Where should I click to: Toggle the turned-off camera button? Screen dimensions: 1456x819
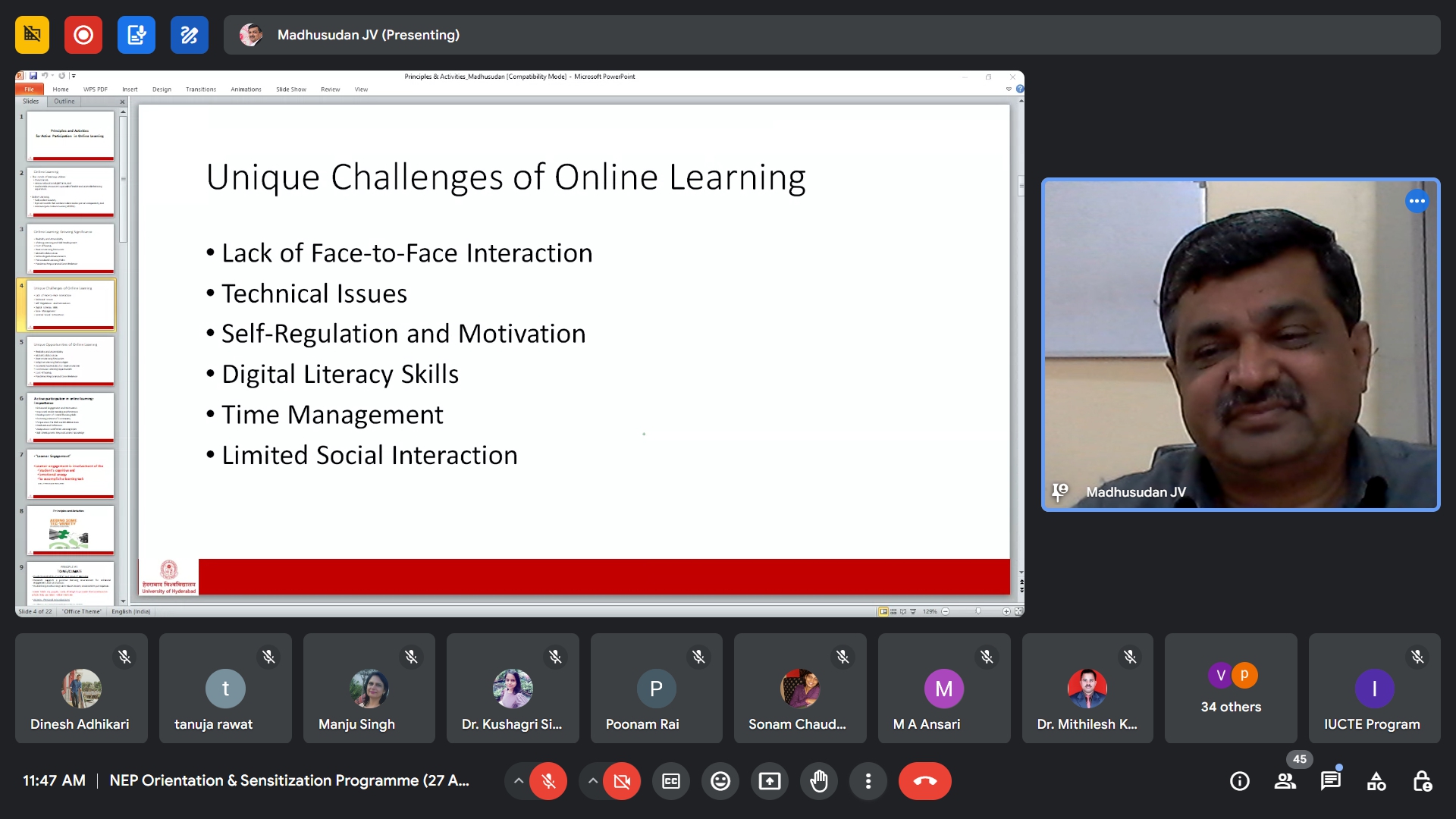click(x=622, y=781)
